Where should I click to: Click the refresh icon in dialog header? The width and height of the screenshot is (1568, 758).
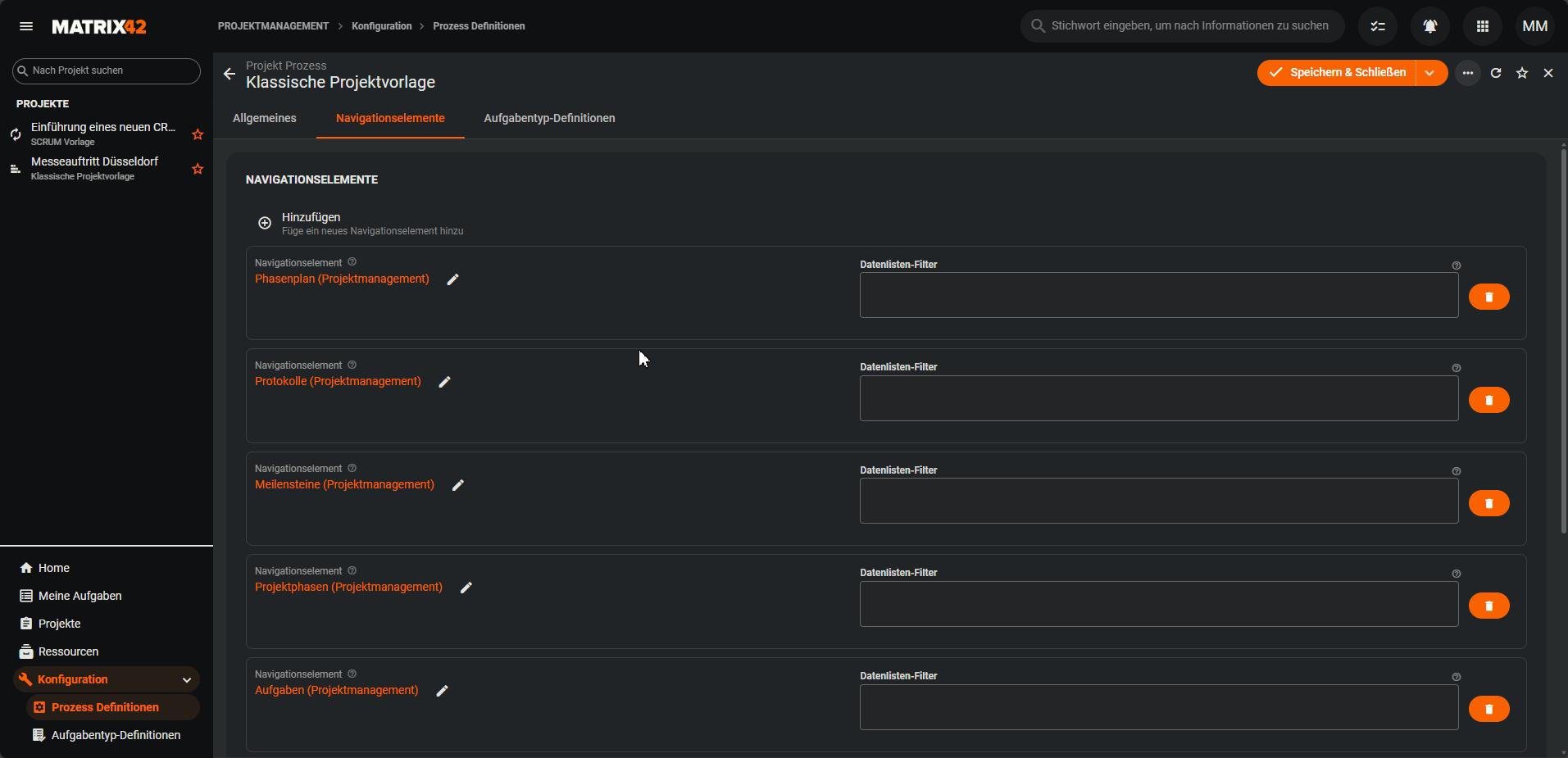click(x=1495, y=73)
